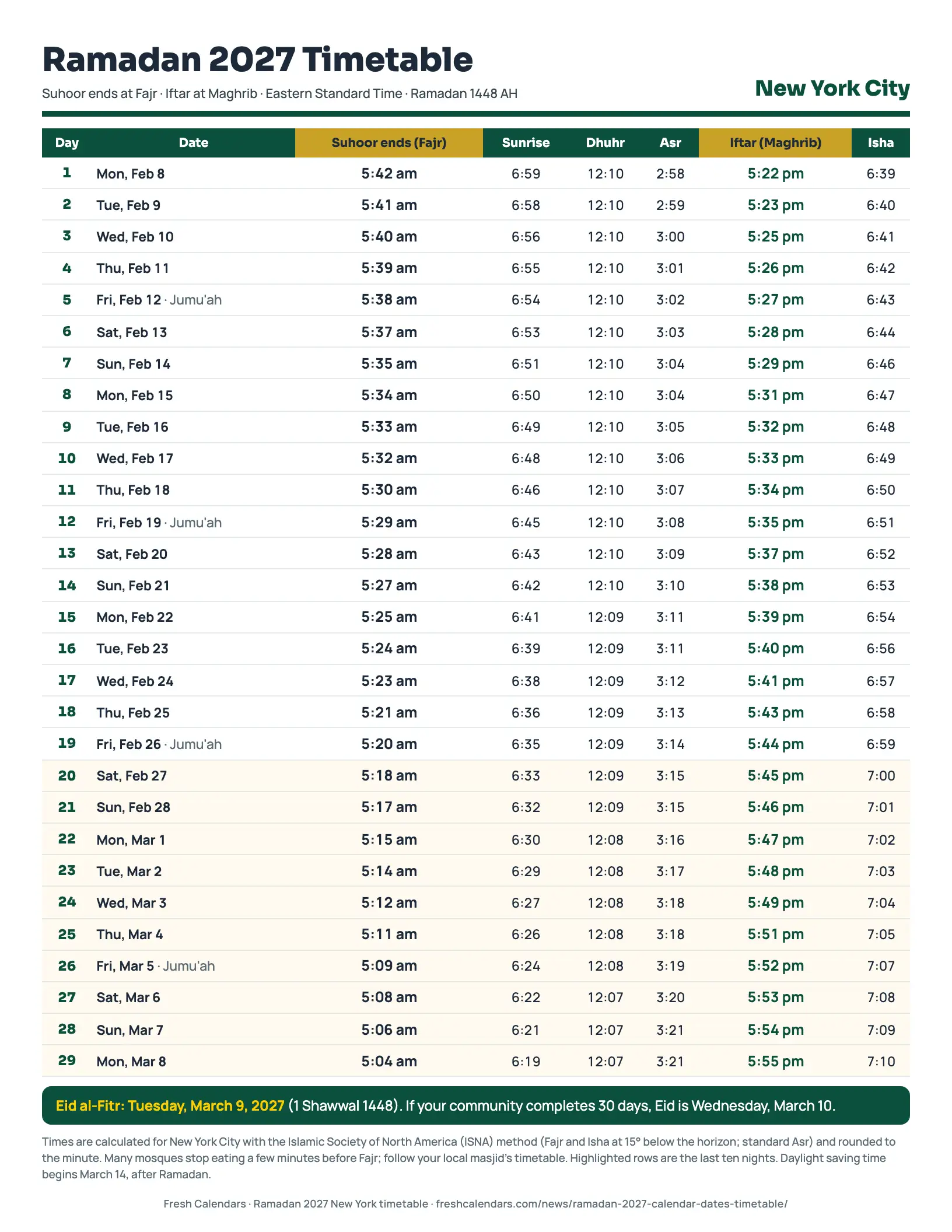The image size is (952, 1232).
Task: Click the 'Ramadan 2027 Timetable' title
Action: pyautogui.click(x=257, y=60)
